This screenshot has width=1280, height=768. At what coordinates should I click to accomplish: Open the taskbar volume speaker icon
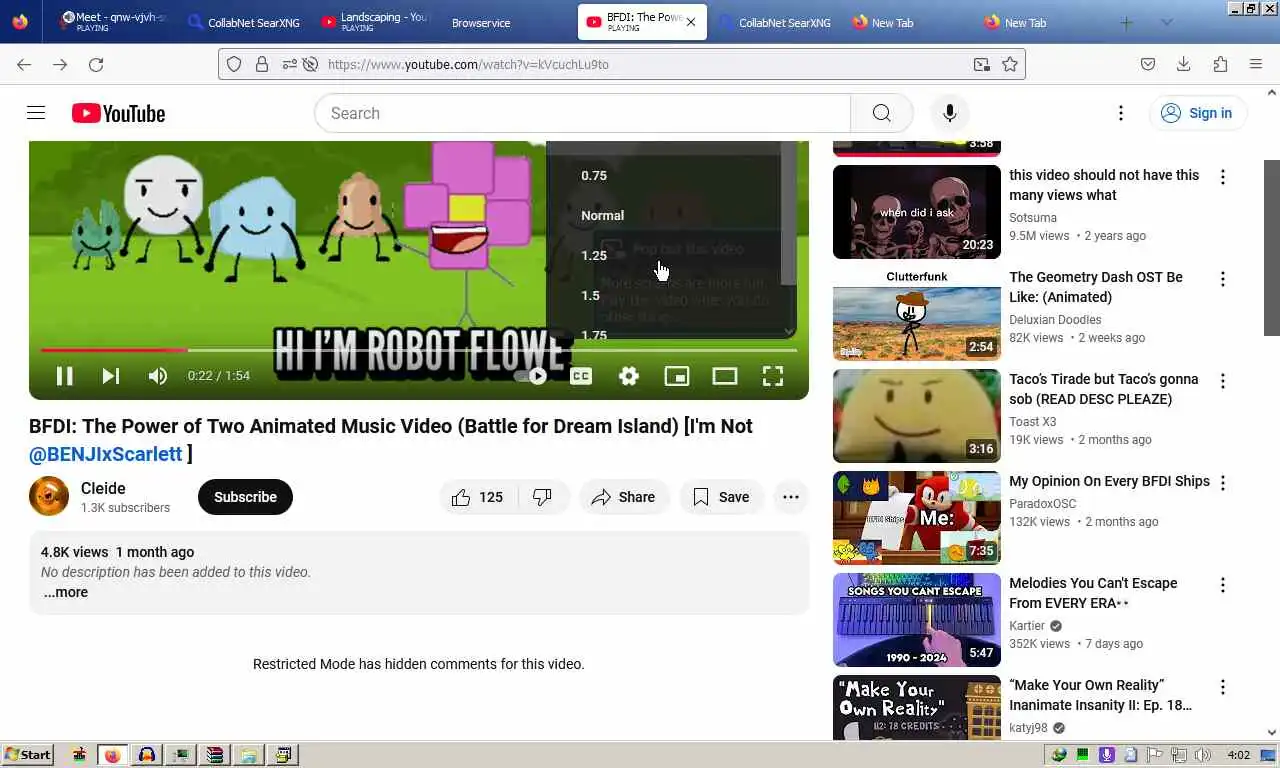coord(1202,755)
